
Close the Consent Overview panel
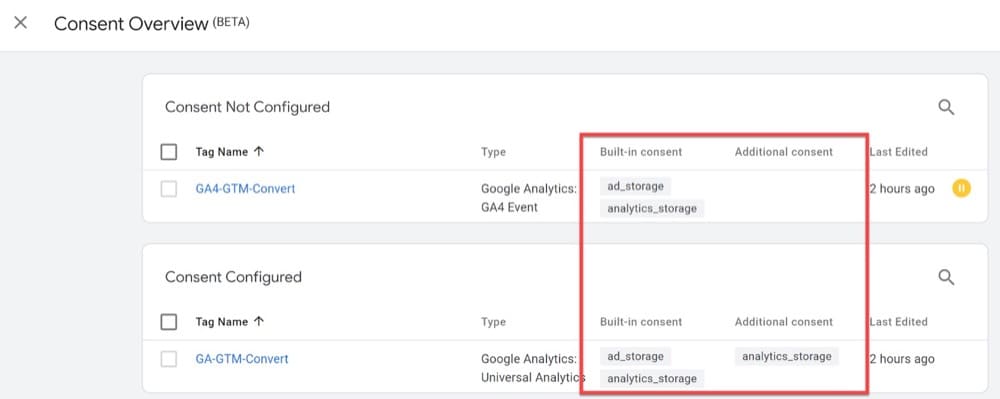pyautogui.click(x=20, y=23)
